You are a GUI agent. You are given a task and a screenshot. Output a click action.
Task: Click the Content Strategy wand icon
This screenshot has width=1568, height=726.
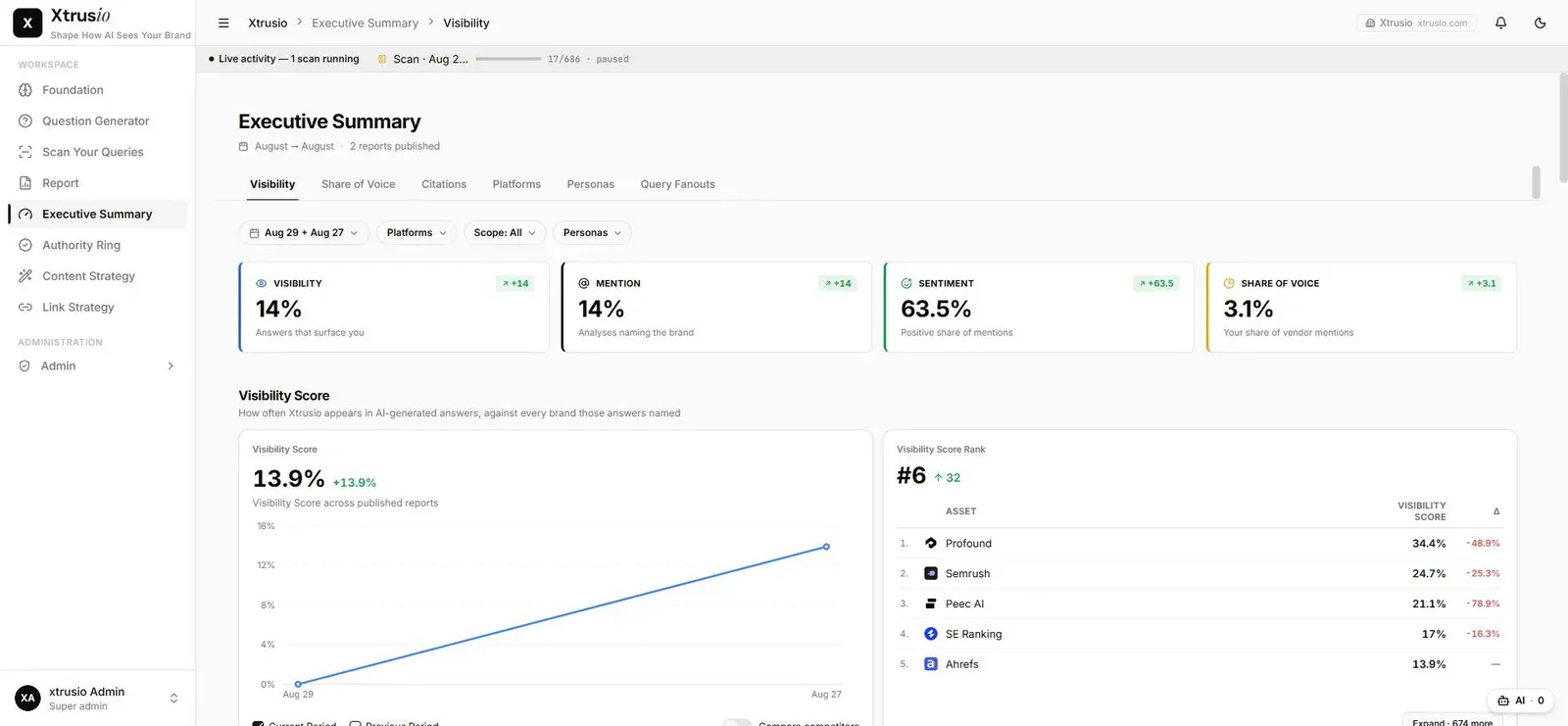tap(25, 276)
